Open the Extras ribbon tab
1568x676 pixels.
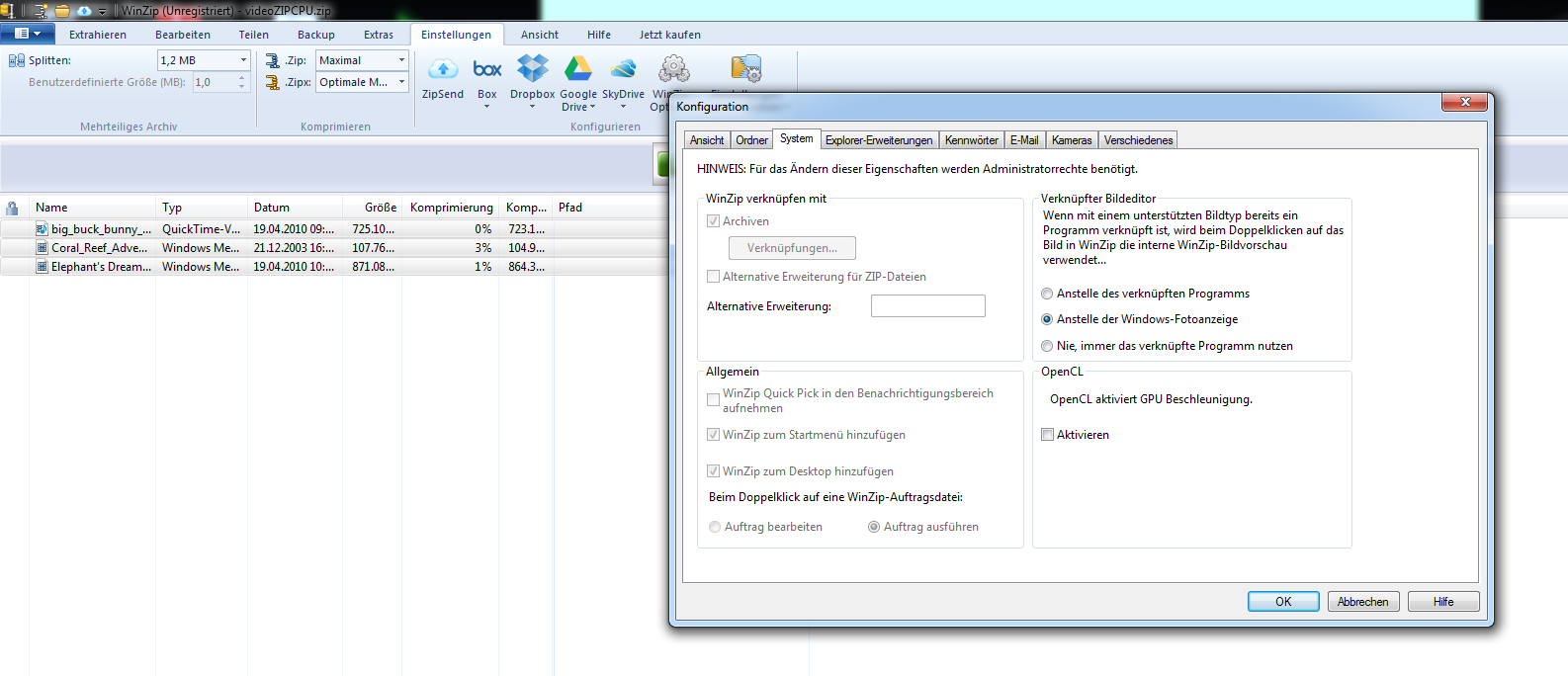point(379,35)
